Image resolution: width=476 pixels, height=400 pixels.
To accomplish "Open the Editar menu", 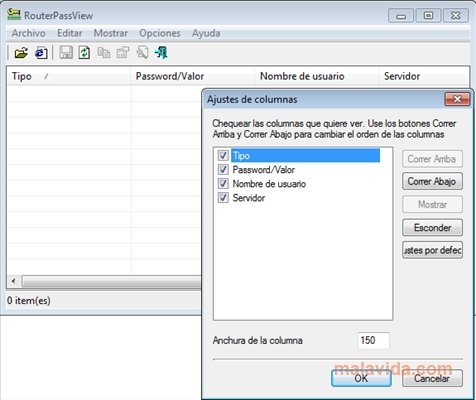I will (69, 33).
